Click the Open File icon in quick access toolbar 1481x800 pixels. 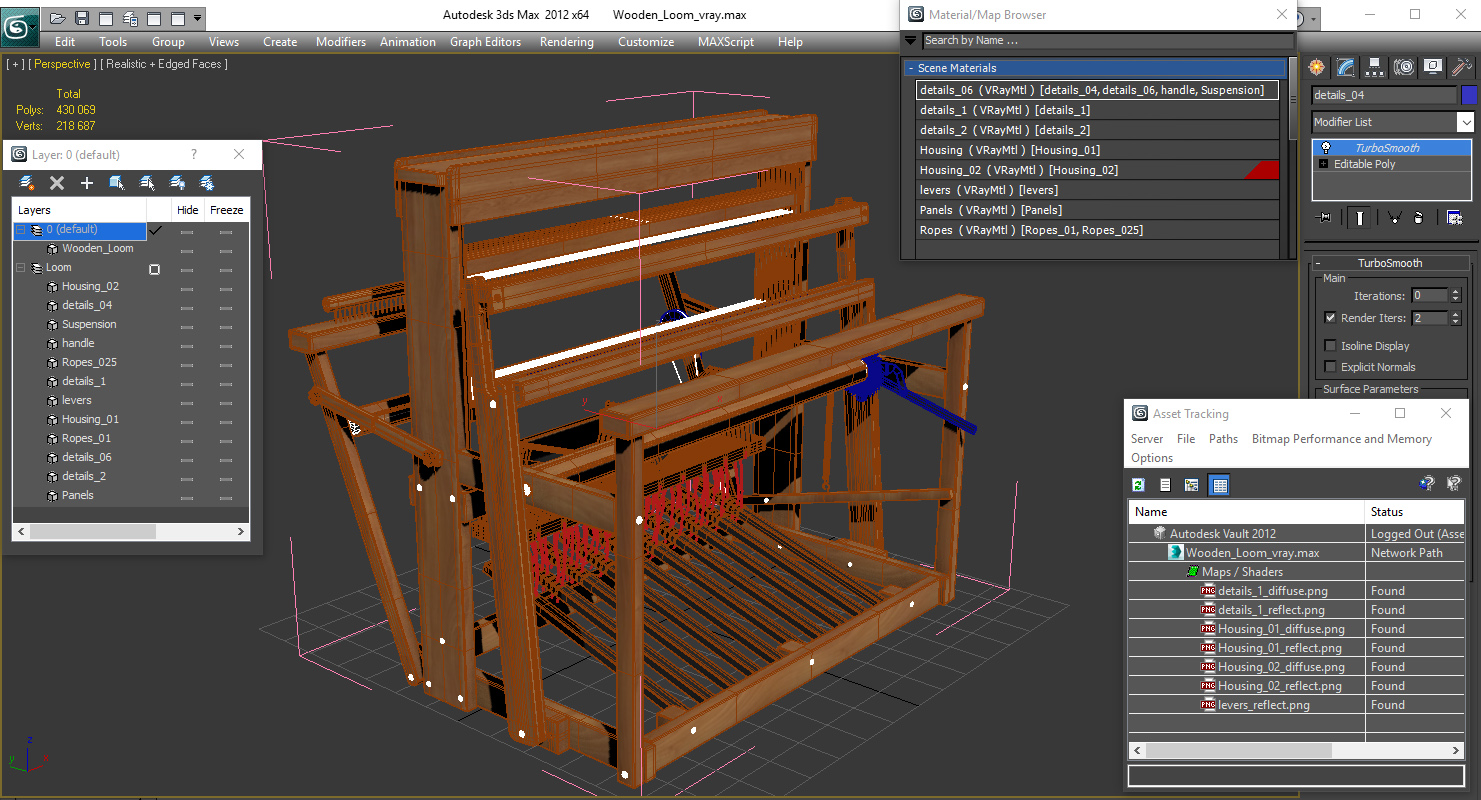coord(58,18)
